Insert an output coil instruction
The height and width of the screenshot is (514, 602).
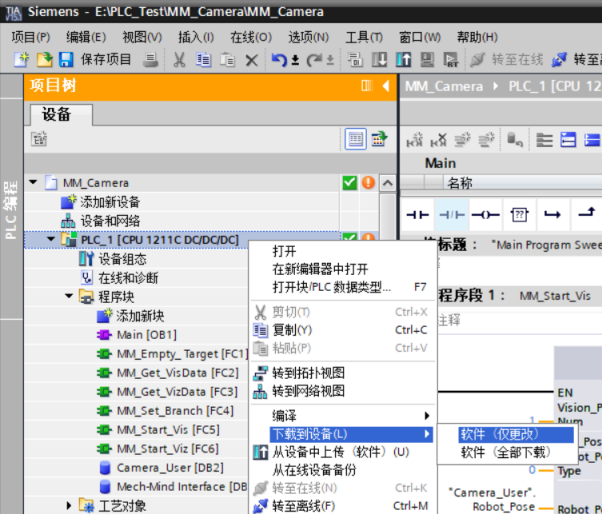pos(486,214)
